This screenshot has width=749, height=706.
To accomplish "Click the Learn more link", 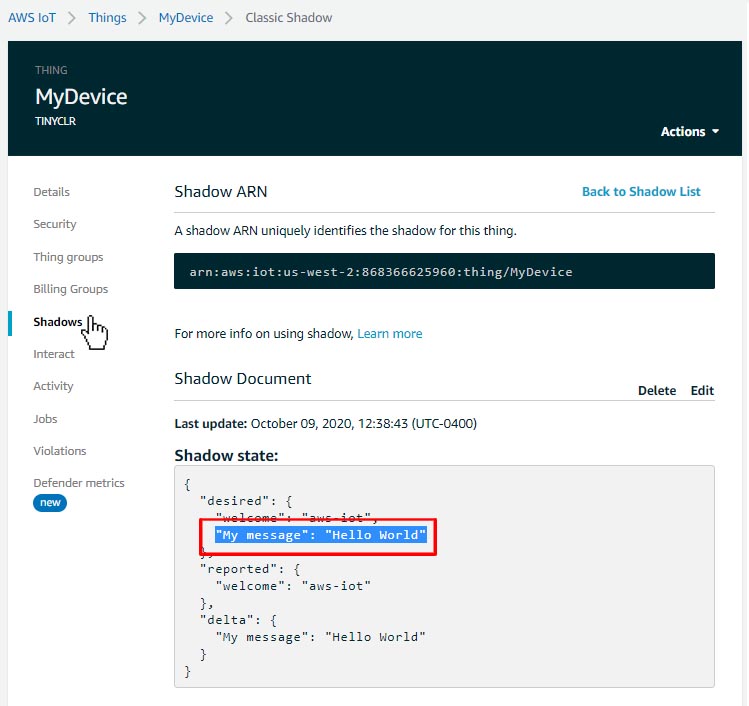I will click(389, 333).
